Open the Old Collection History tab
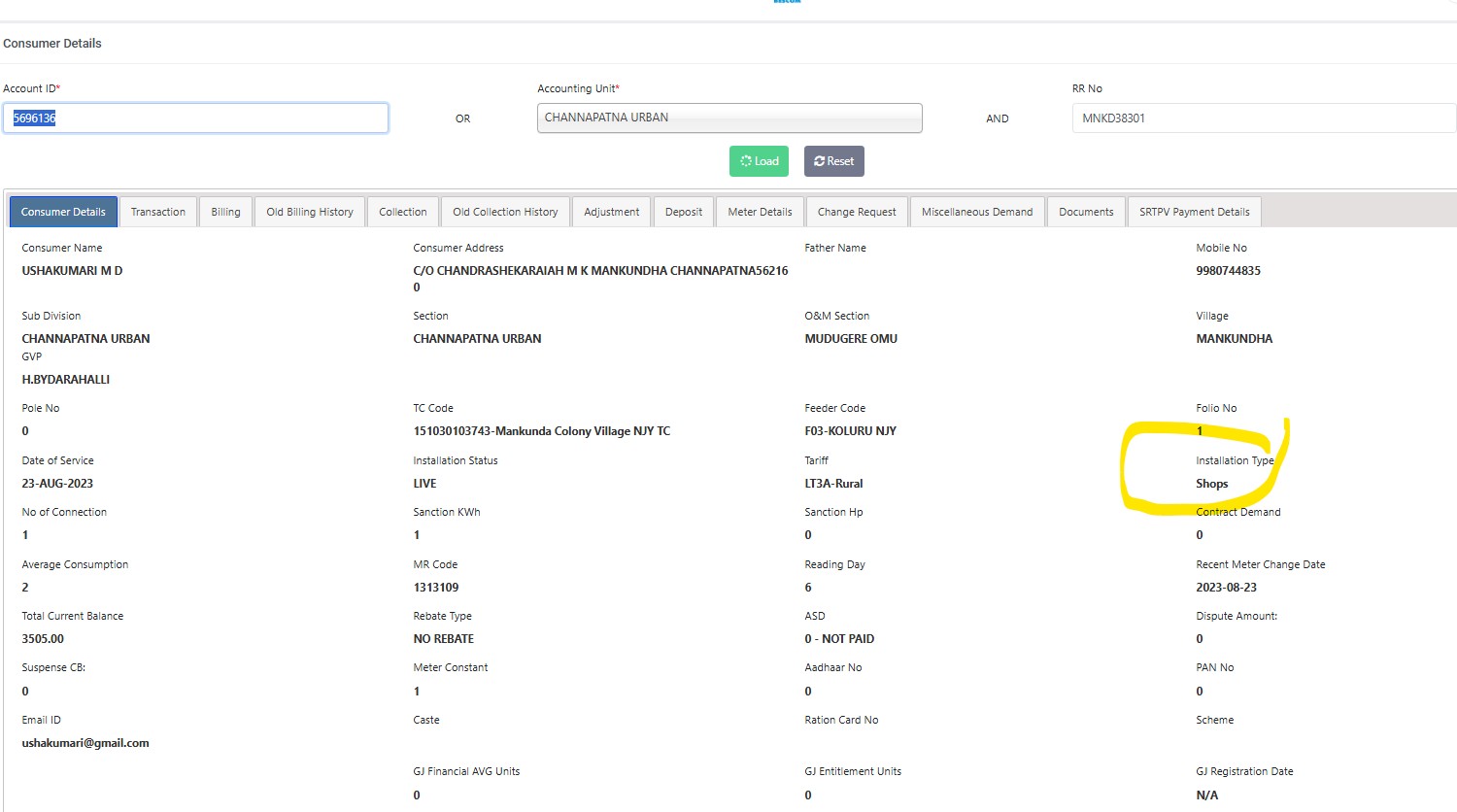The image size is (1457, 812). (x=505, y=212)
